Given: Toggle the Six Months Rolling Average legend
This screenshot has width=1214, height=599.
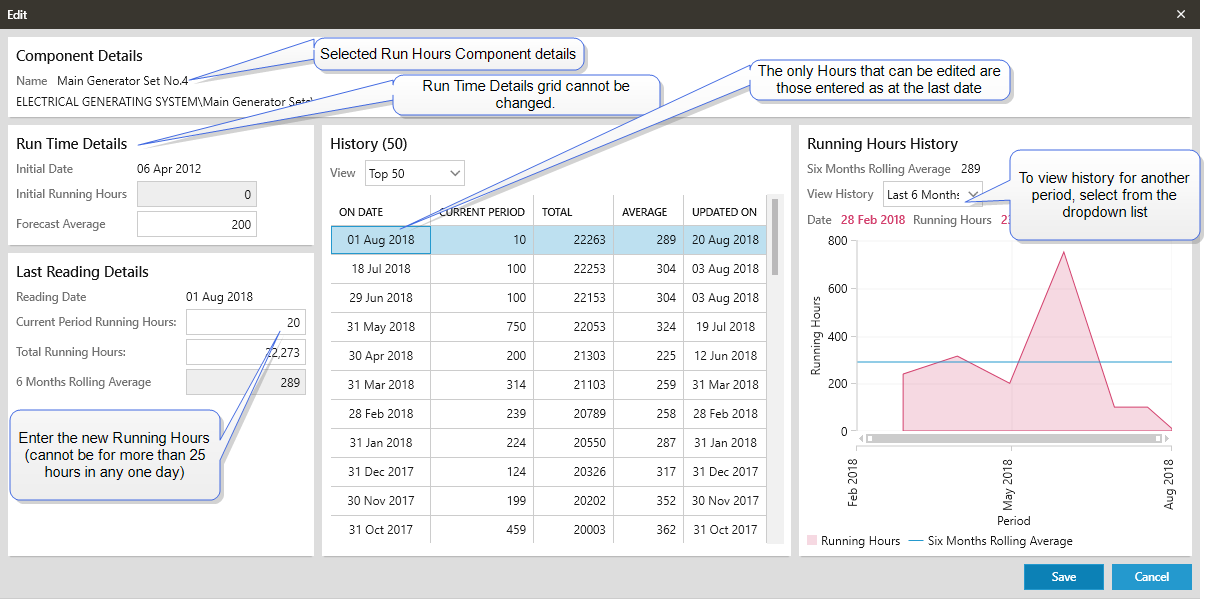Looking at the screenshot, I should (x=990, y=541).
